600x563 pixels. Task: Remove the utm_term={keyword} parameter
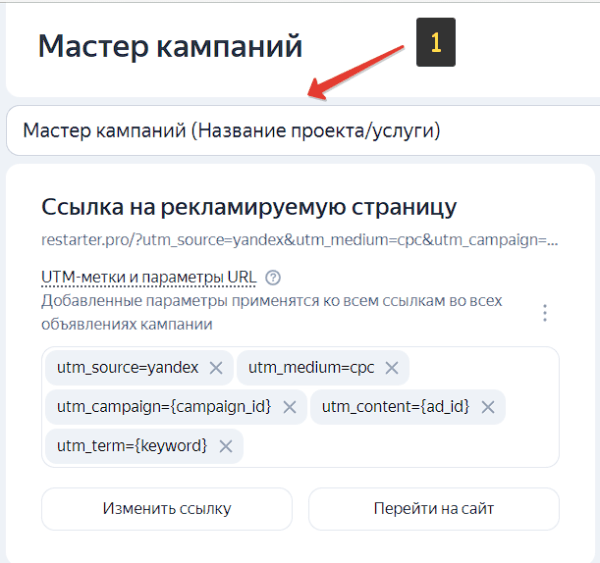(225, 446)
